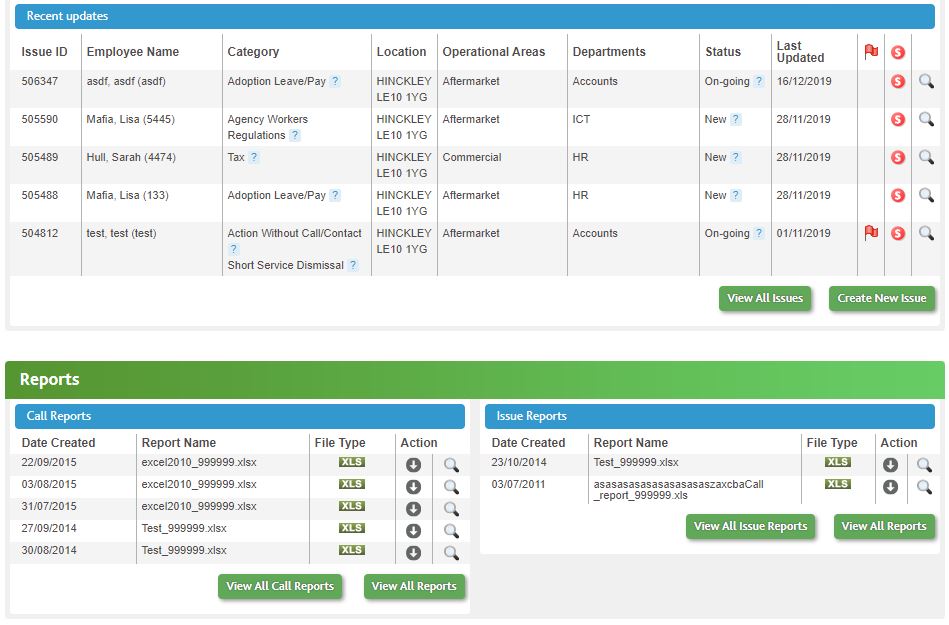The height and width of the screenshot is (625, 949).
Task: Click the Create New Issue button
Action: 882,298
